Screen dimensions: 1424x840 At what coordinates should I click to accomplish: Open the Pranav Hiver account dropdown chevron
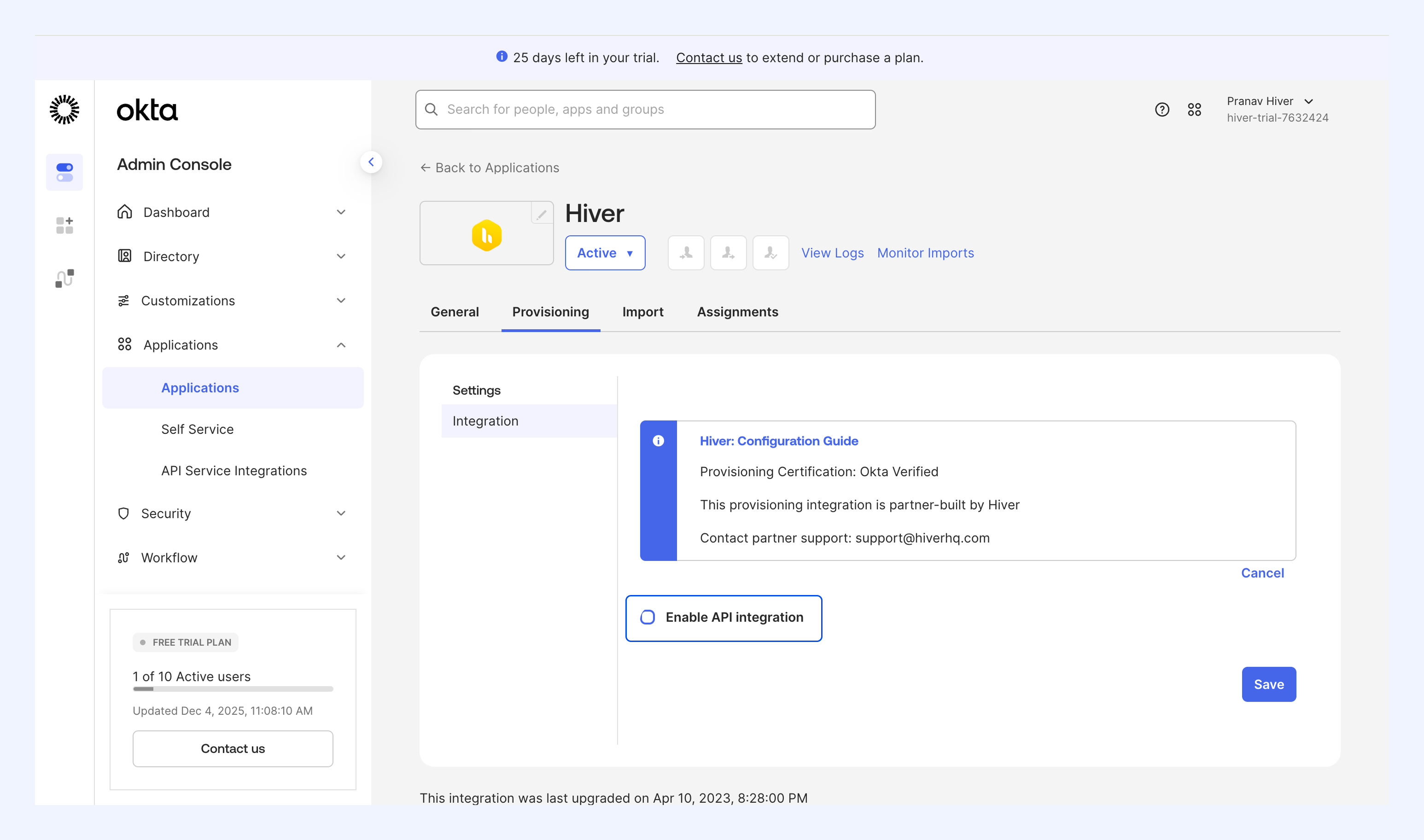(1308, 101)
